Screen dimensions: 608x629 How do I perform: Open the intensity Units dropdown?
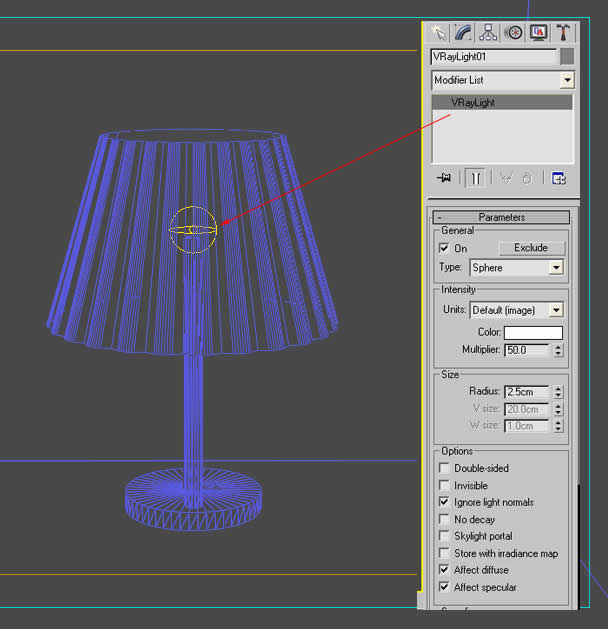[517, 310]
